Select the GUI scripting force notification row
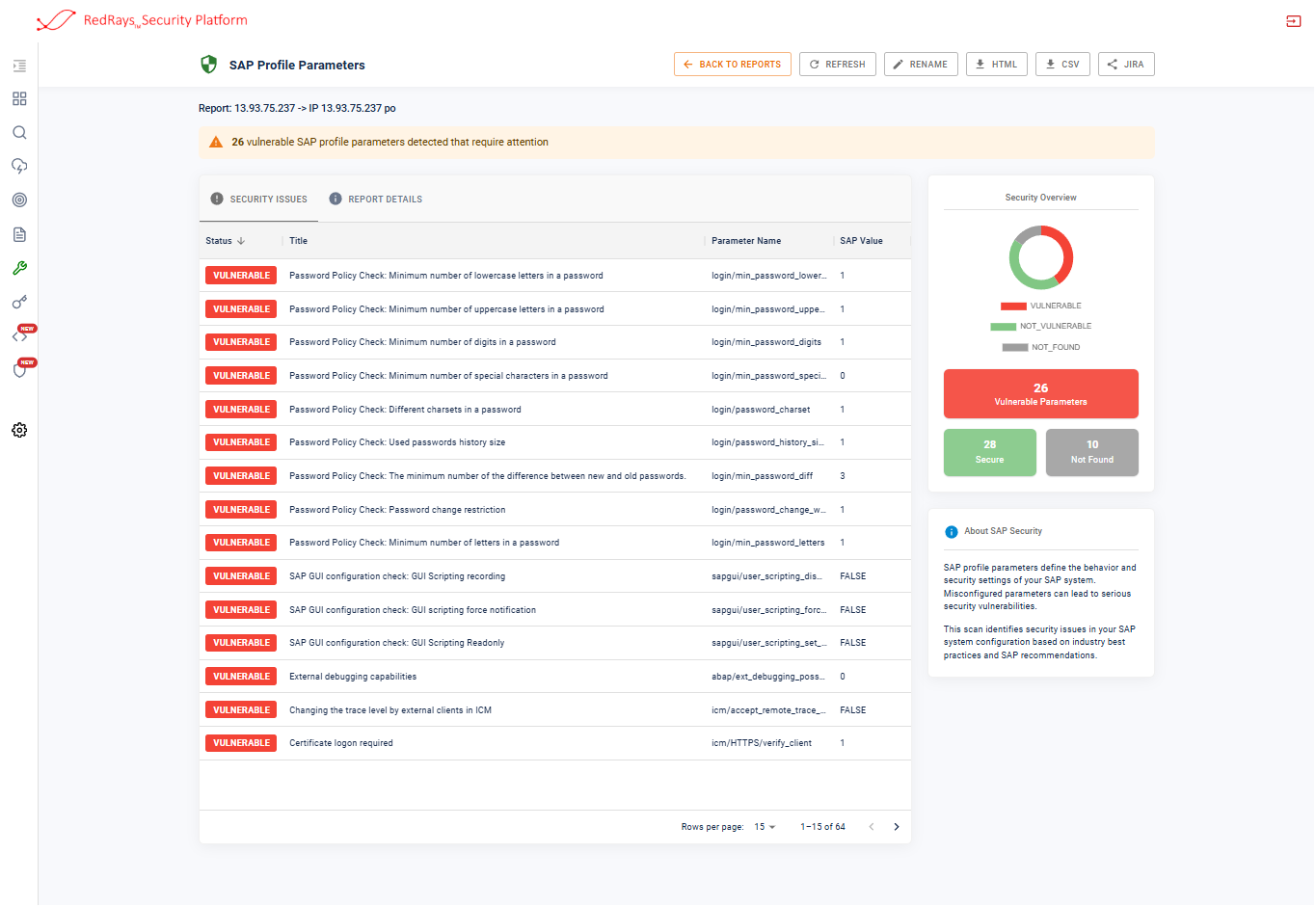Screen dimensions: 1316x907 point(555,610)
